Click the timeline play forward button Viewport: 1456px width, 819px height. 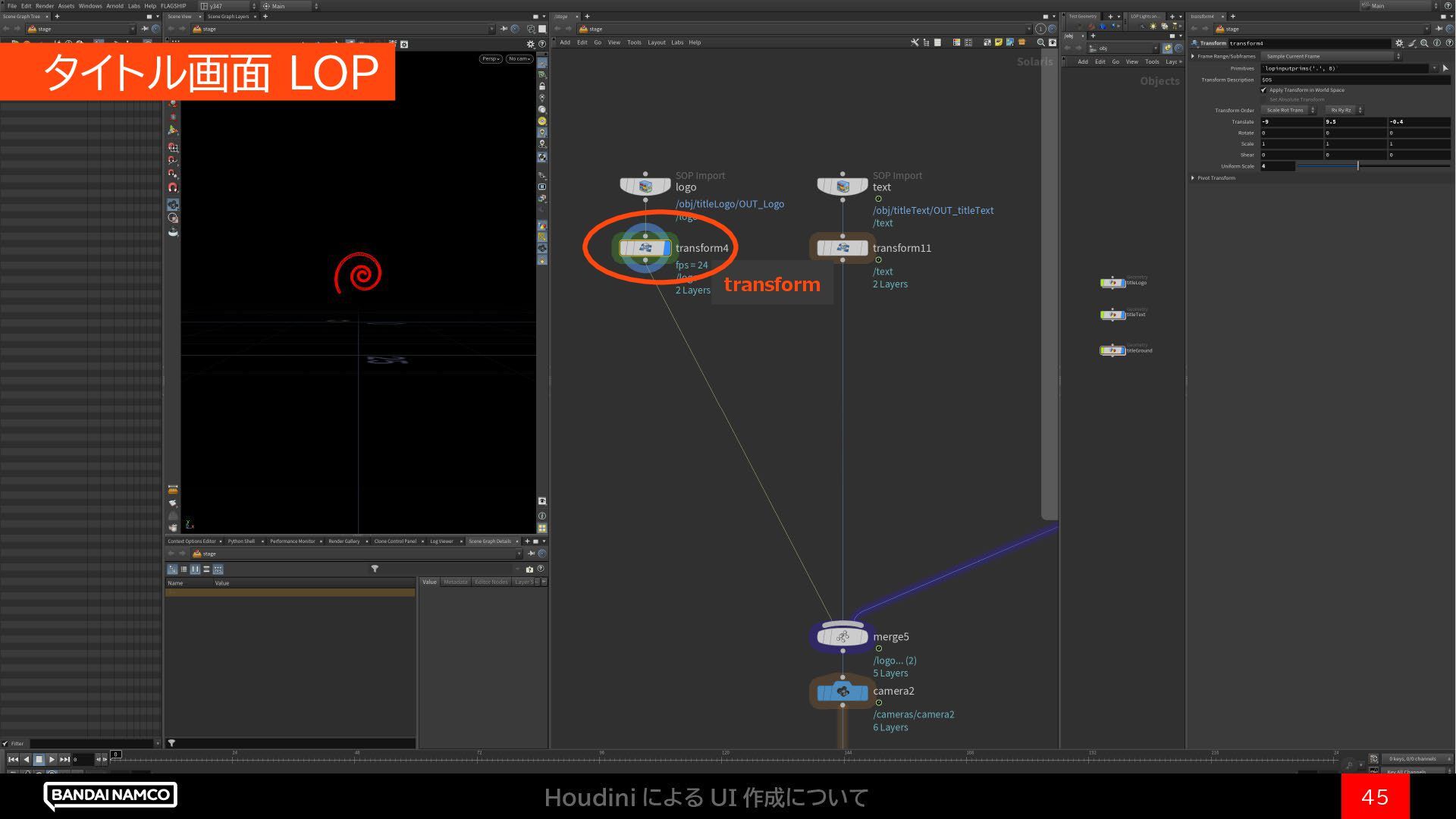coord(52,759)
